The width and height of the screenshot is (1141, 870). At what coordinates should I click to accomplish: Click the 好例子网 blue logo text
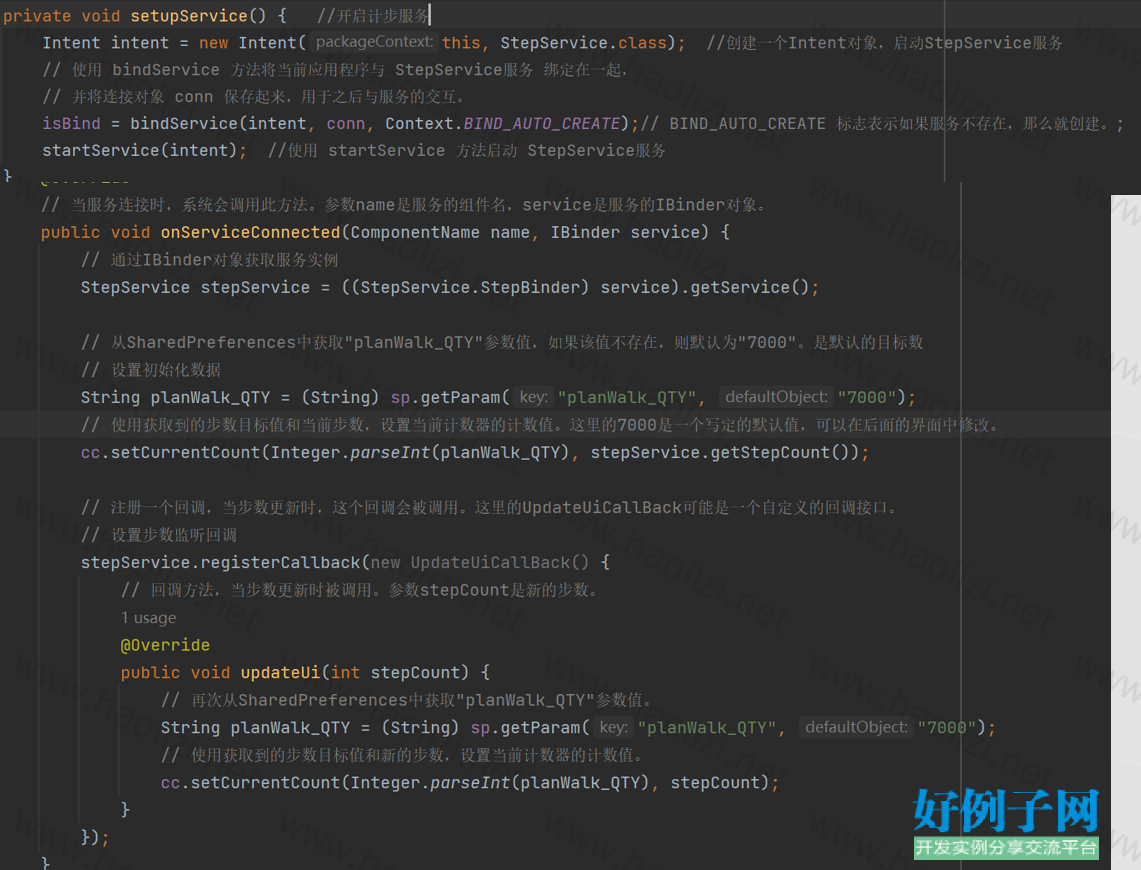coord(1006,811)
